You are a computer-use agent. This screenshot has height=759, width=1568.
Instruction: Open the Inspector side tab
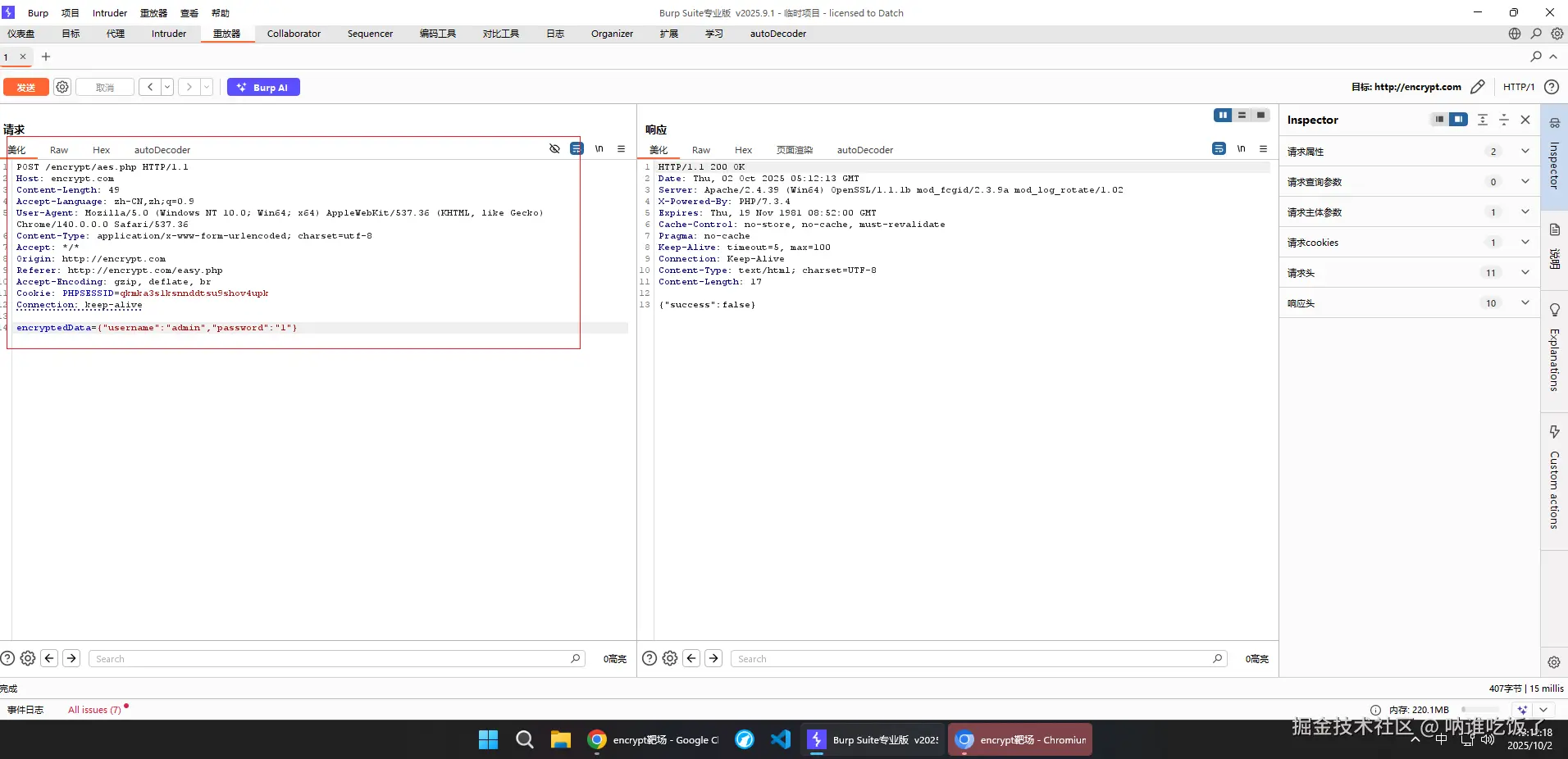1554,156
